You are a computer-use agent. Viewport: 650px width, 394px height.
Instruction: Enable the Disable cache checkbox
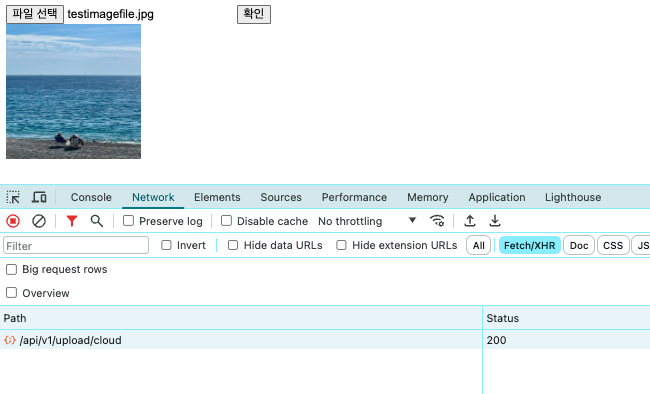226,221
